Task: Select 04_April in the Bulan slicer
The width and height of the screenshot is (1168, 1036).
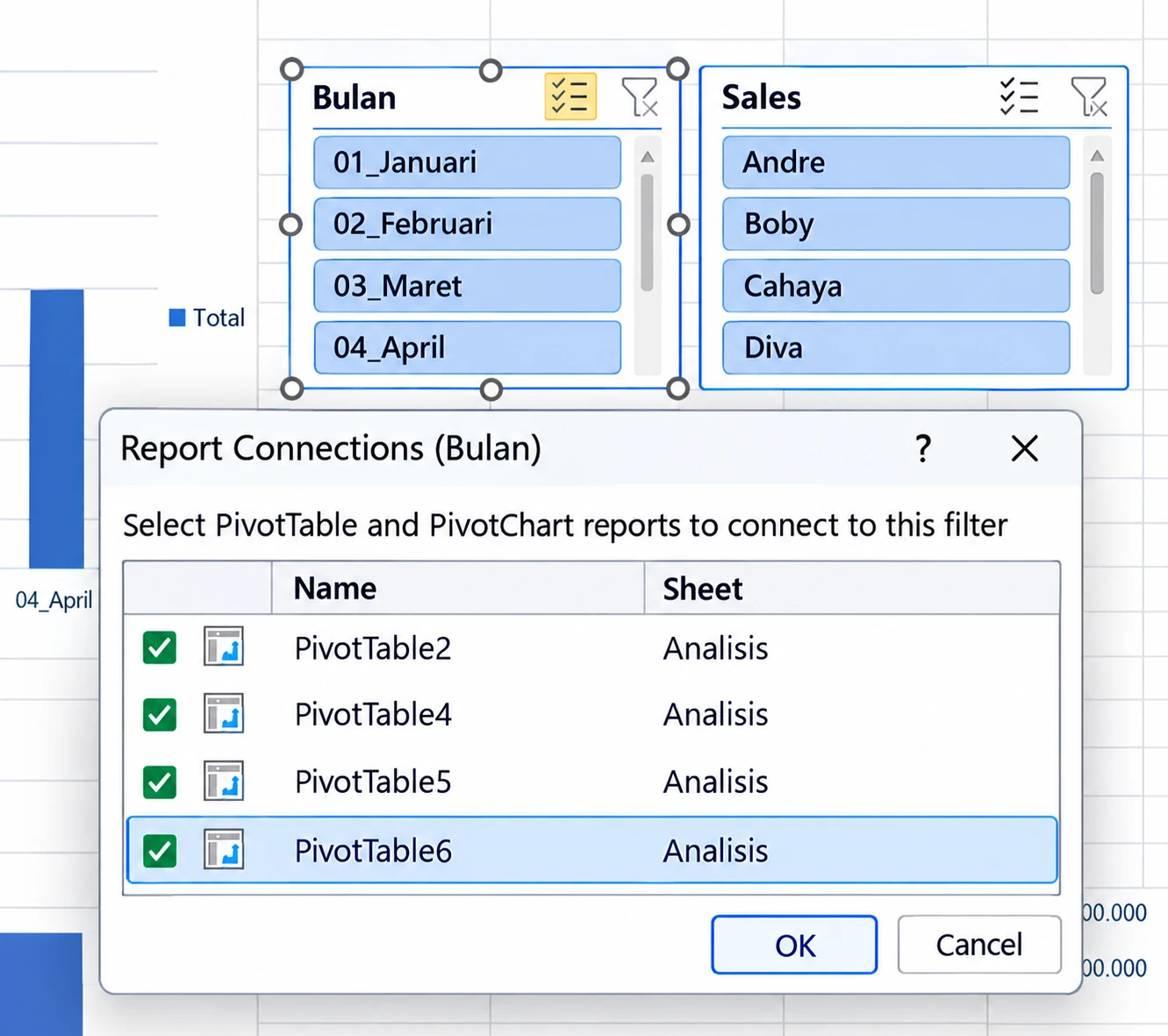Action: pyautogui.click(x=467, y=347)
